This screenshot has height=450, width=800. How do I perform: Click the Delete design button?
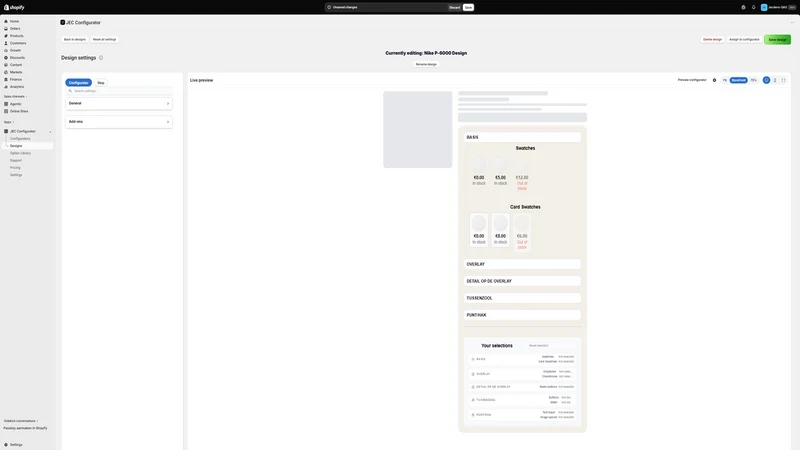[712, 39]
